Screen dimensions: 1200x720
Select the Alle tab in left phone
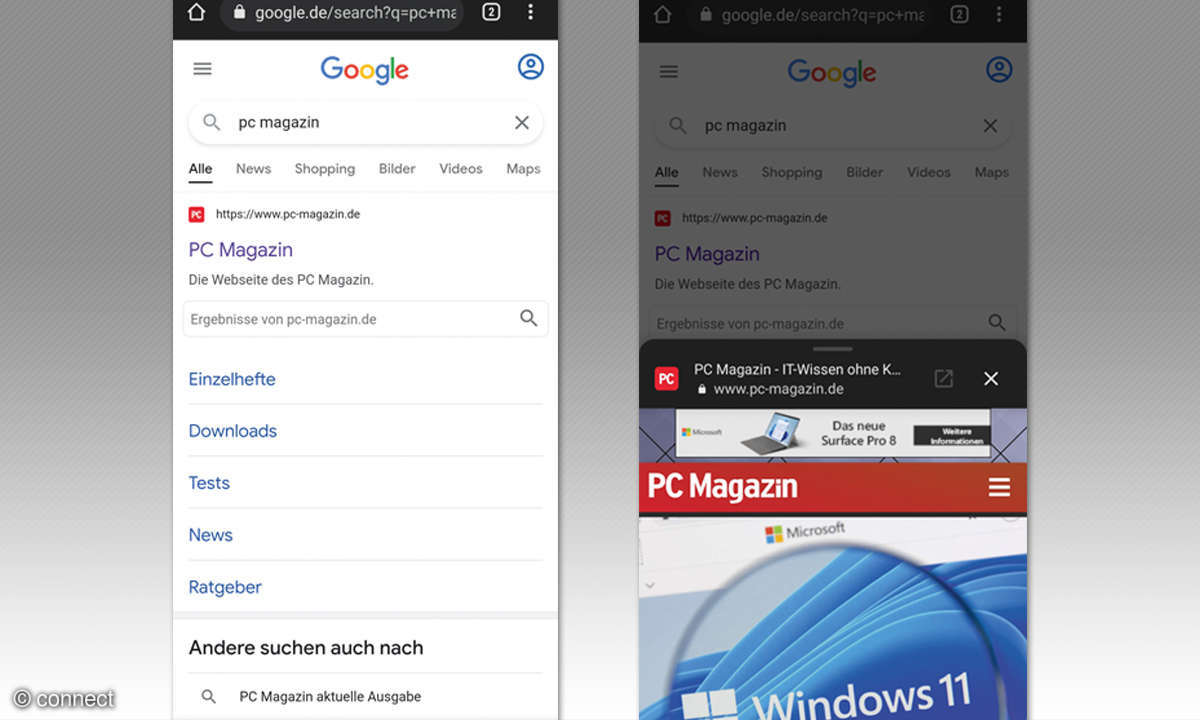tap(201, 169)
